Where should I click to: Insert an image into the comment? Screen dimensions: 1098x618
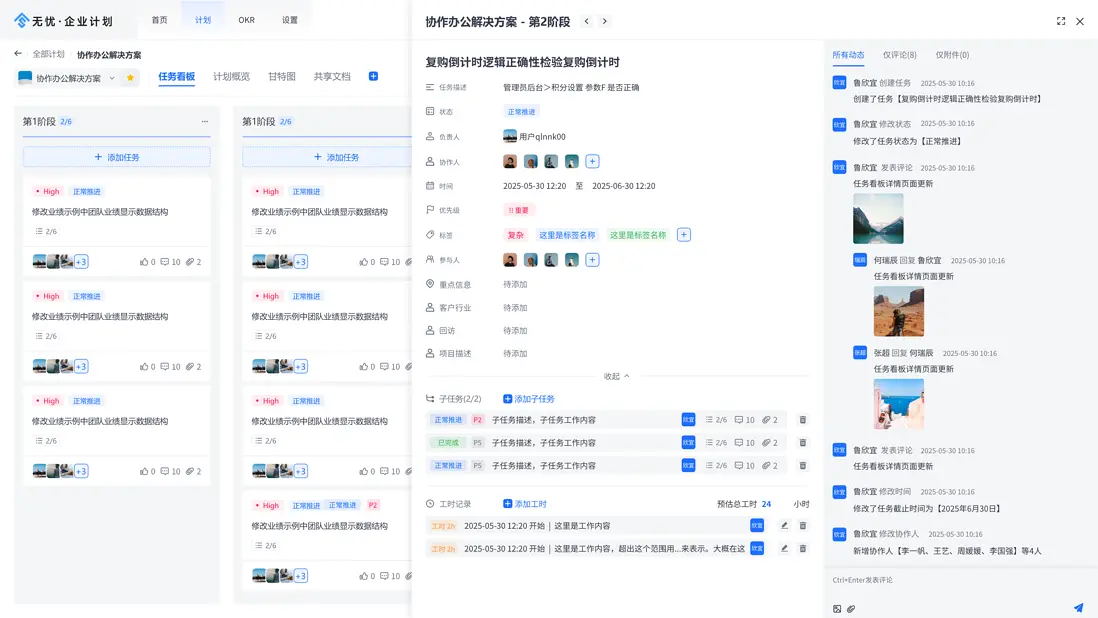[x=837, y=609]
